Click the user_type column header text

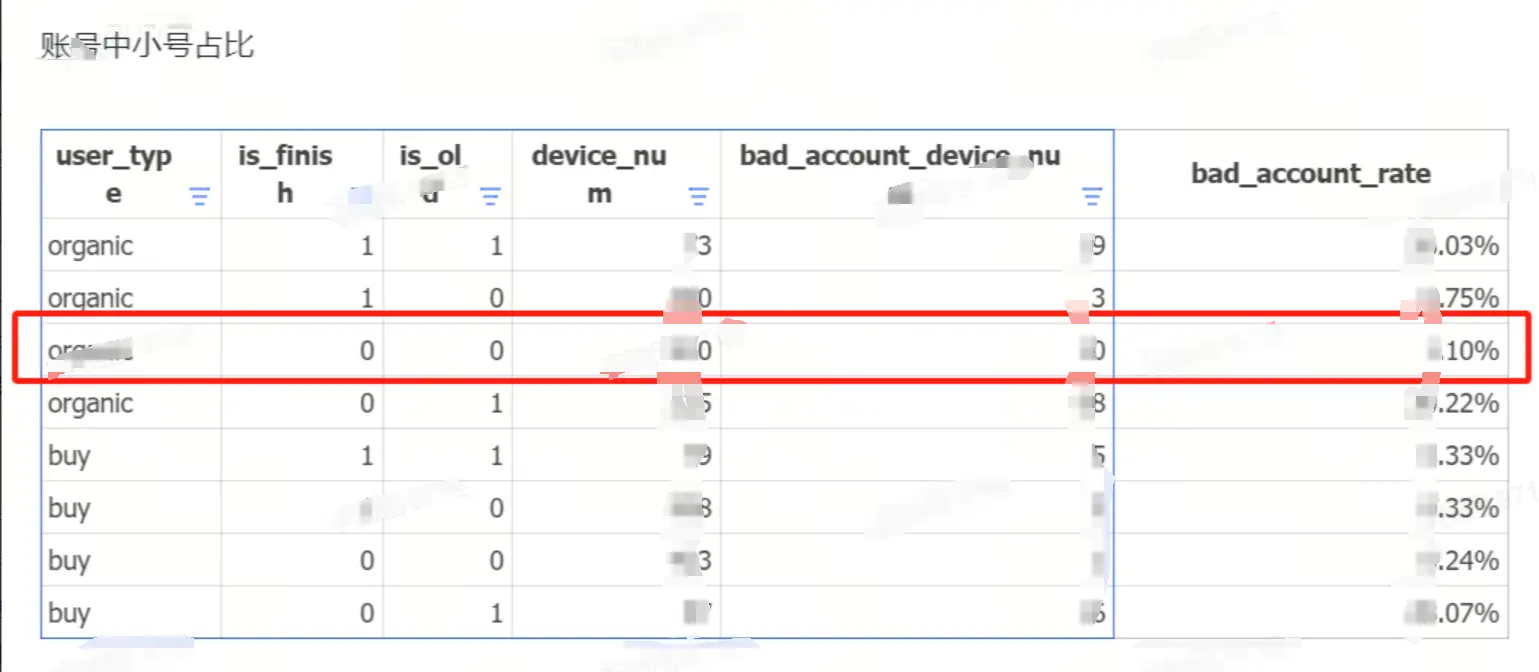(113, 174)
